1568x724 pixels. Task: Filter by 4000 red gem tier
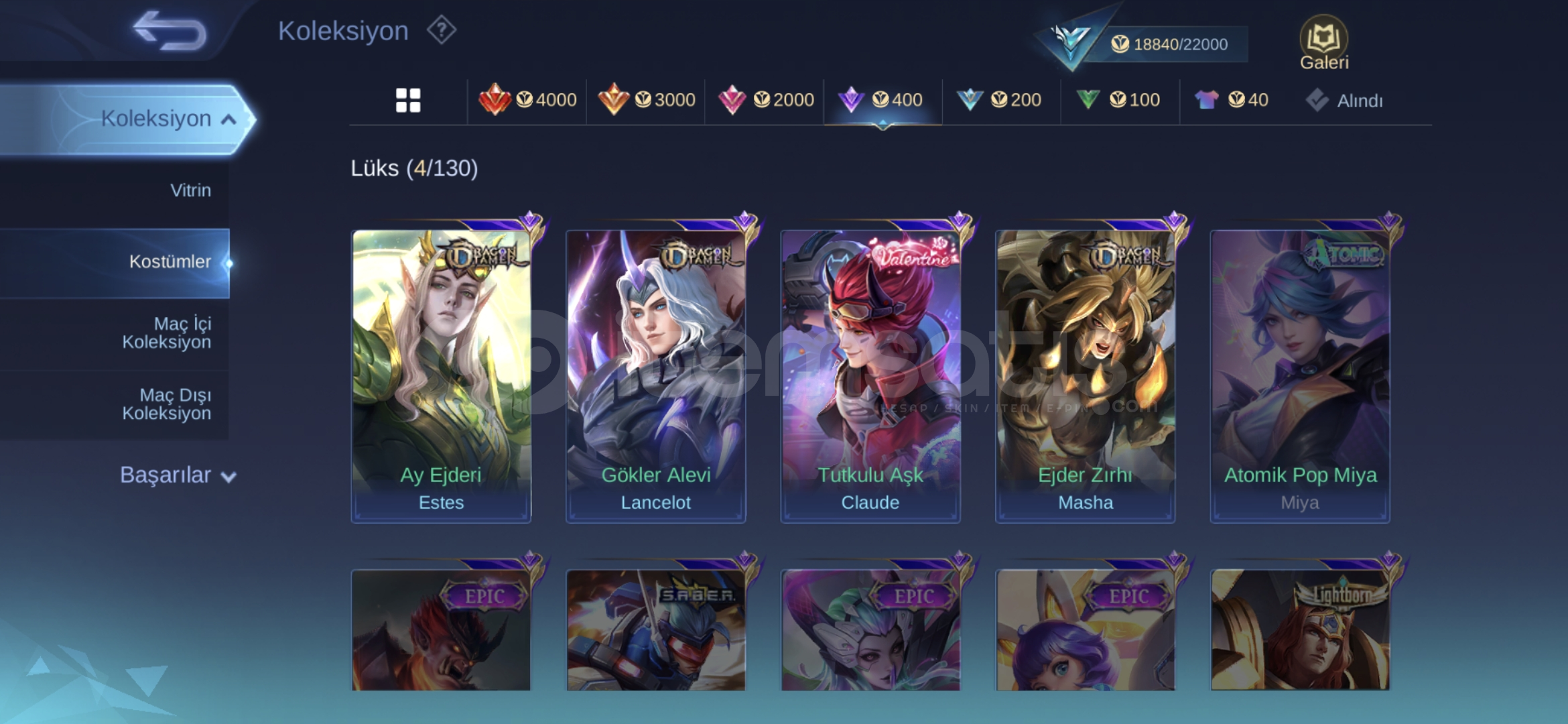[527, 100]
